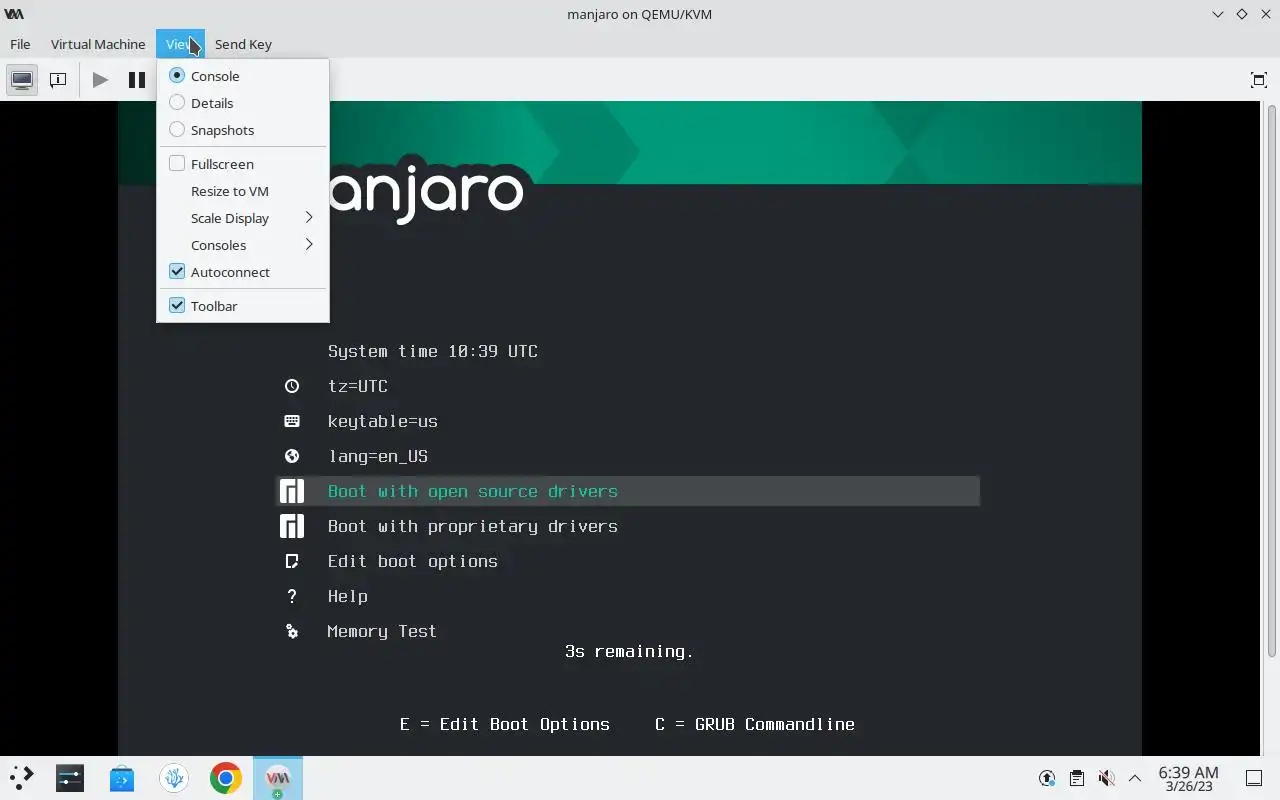Click the keytable keyboard icon
Screen dimensions: 1280x800
(292, 421)
